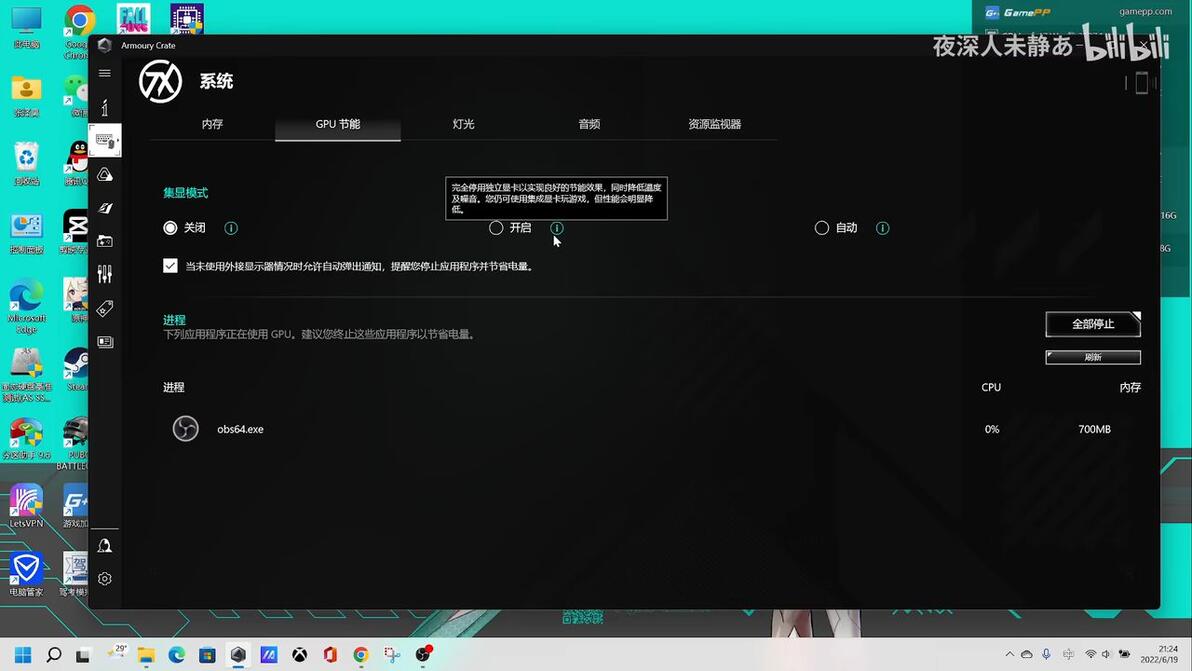Open Armoury Crate settings gear icon
The width and height of the screenshot is (1192, 671).
coord(105,579)
